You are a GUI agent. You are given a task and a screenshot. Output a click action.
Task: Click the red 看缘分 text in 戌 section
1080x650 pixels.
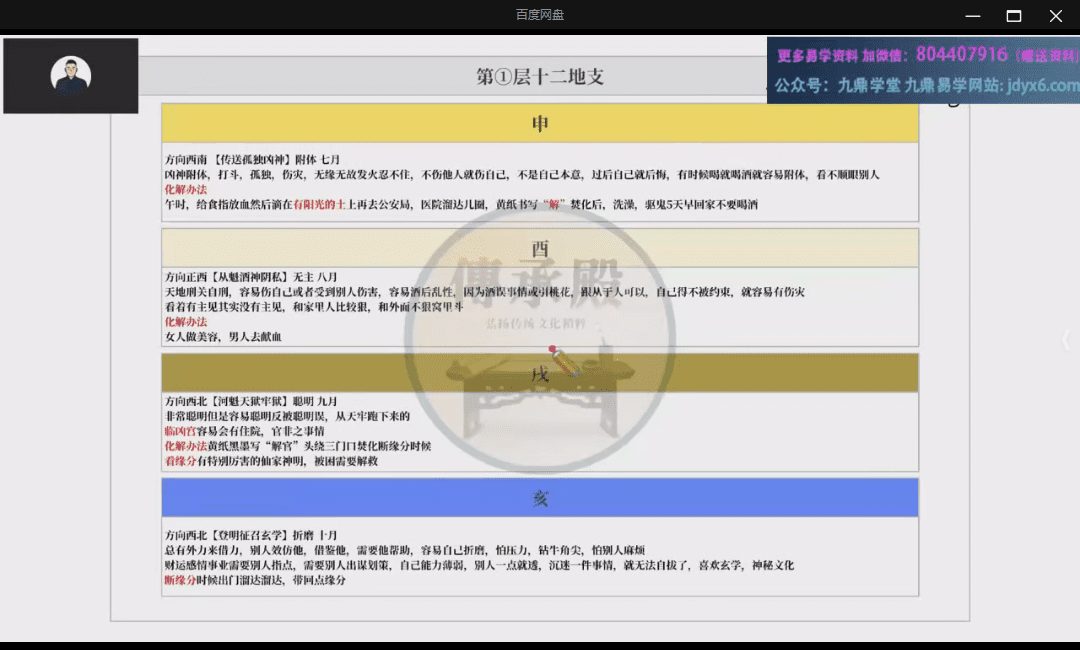click(x=180, y=461)
